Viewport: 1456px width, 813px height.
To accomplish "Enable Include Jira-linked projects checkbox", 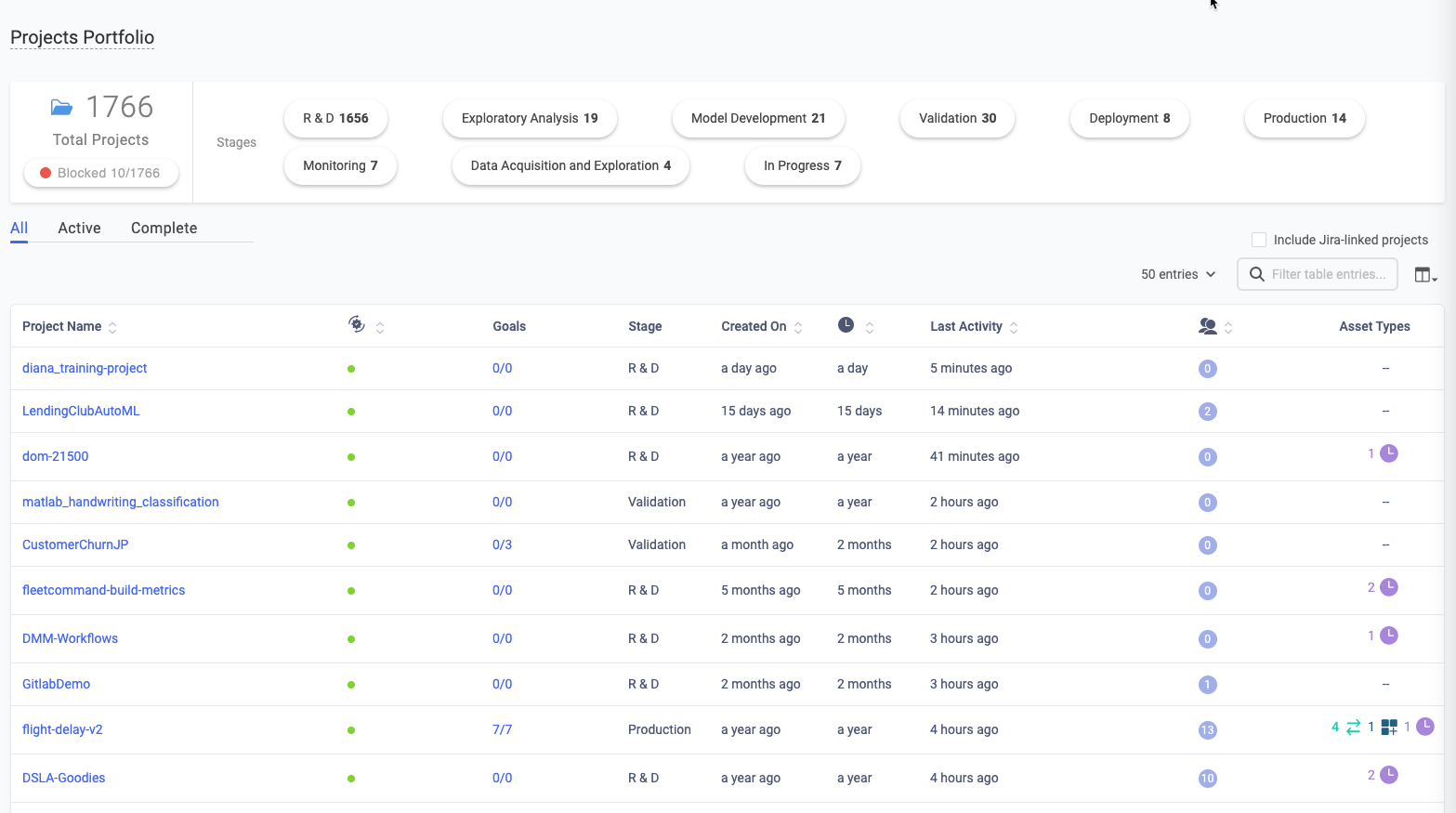I will [x=1259, y=240].
